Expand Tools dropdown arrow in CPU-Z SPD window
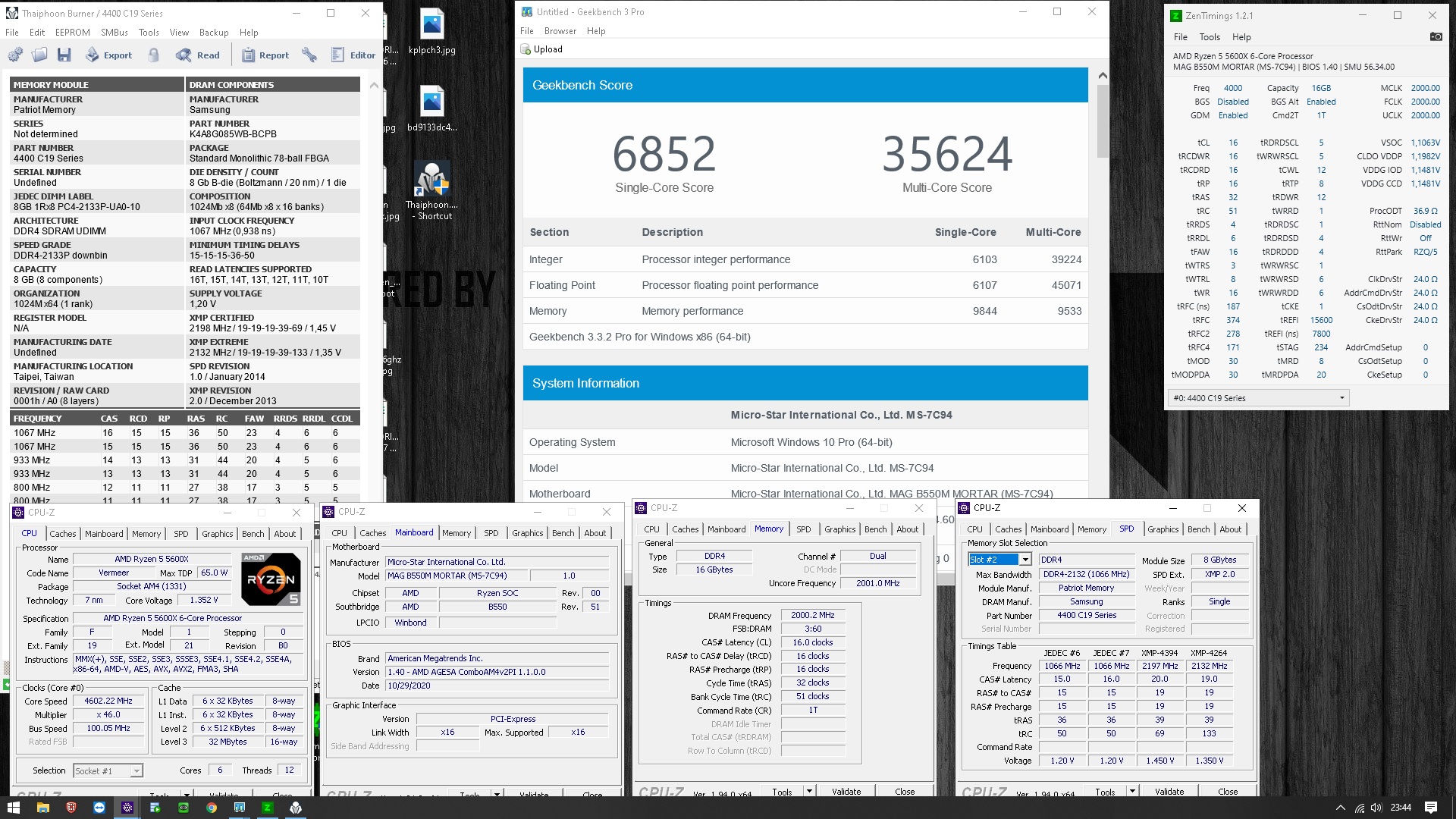Screen dimensions: 1456x819 point(1132,792)
